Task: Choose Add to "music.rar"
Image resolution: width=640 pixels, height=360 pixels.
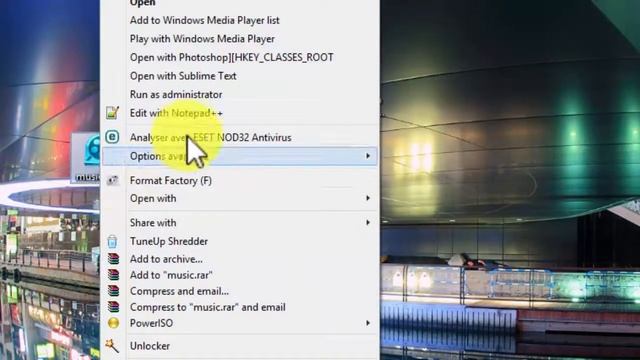Action: coord(171,275)
